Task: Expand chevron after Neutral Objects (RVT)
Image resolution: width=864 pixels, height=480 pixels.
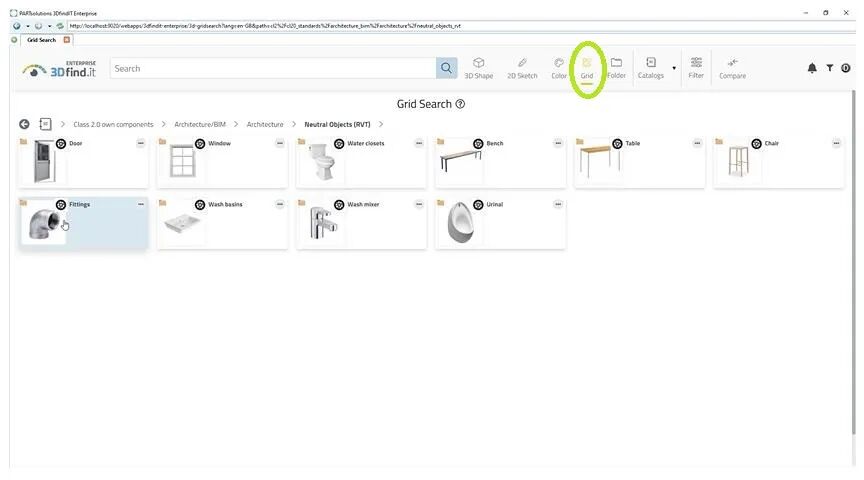Action: click(x=381, y=124)
